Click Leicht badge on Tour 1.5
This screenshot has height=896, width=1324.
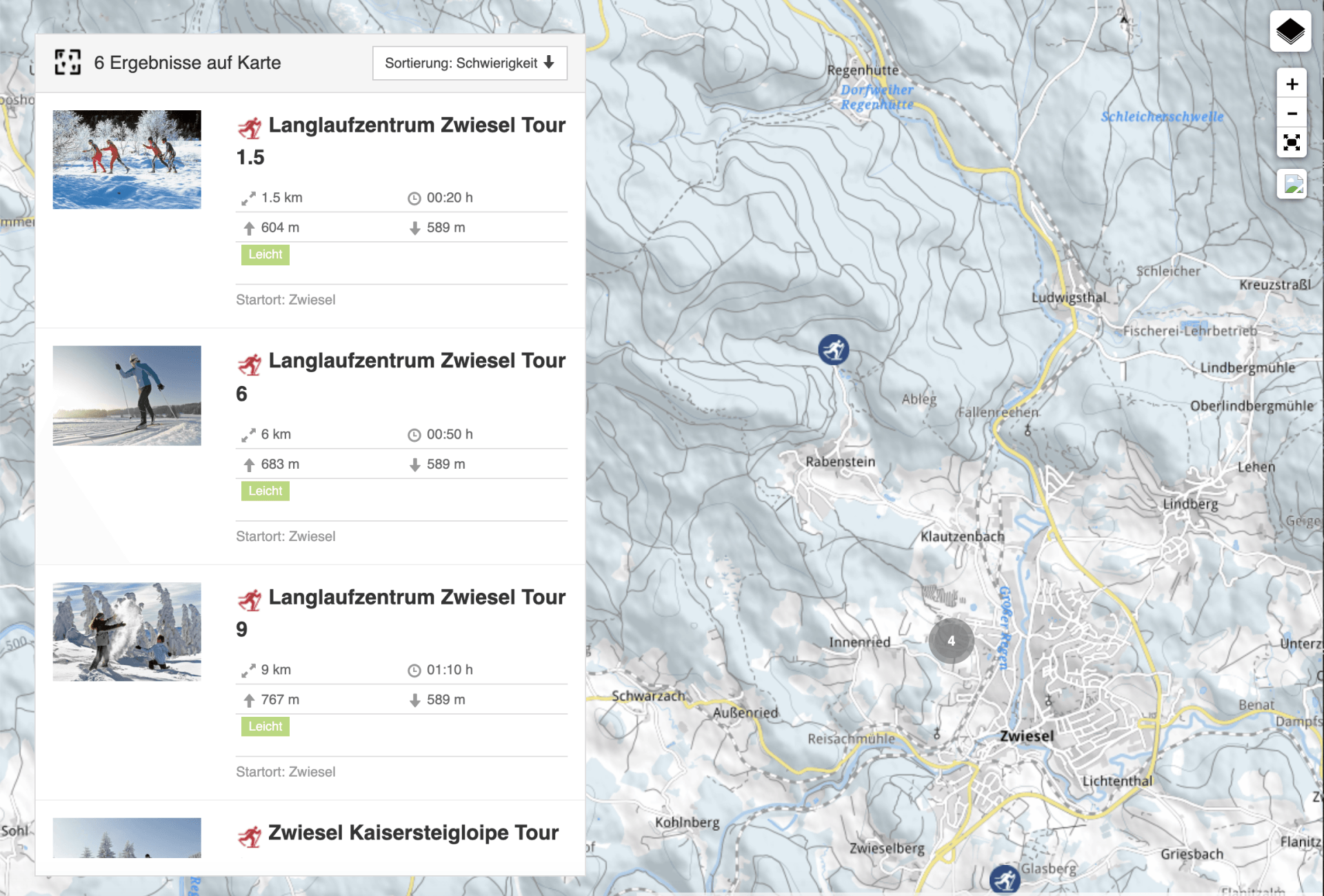click(x=265, y=254)
